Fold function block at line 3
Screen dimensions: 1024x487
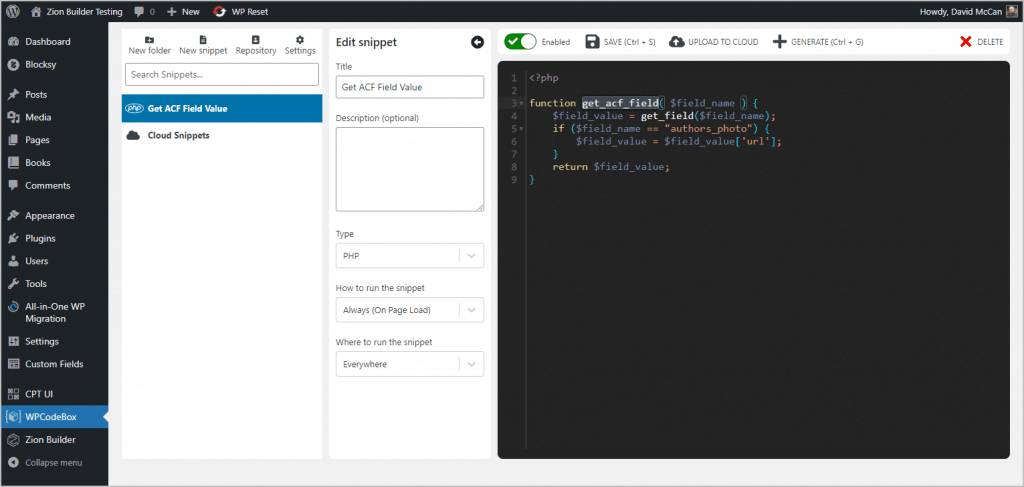(522, 104)
